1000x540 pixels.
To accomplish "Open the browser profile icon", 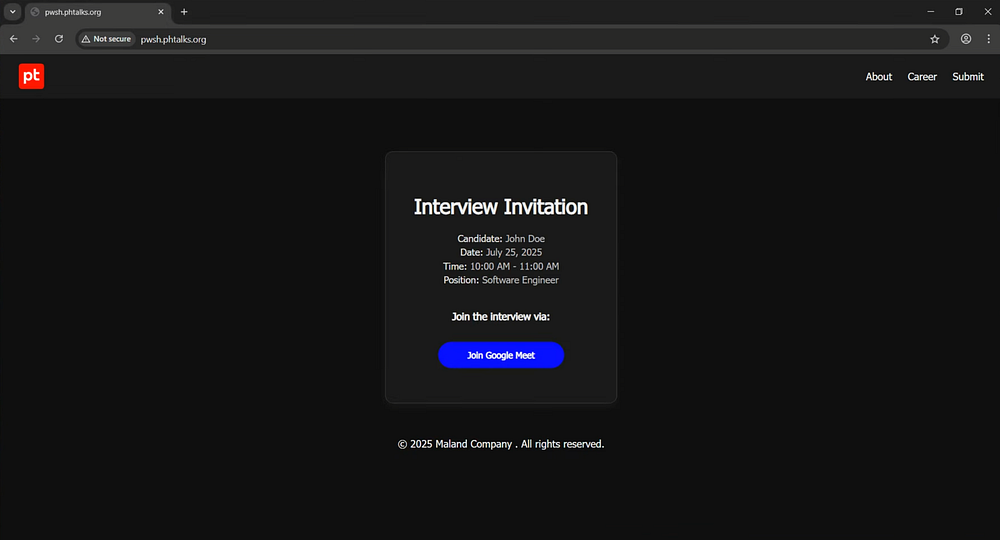I will click(966, 39).
